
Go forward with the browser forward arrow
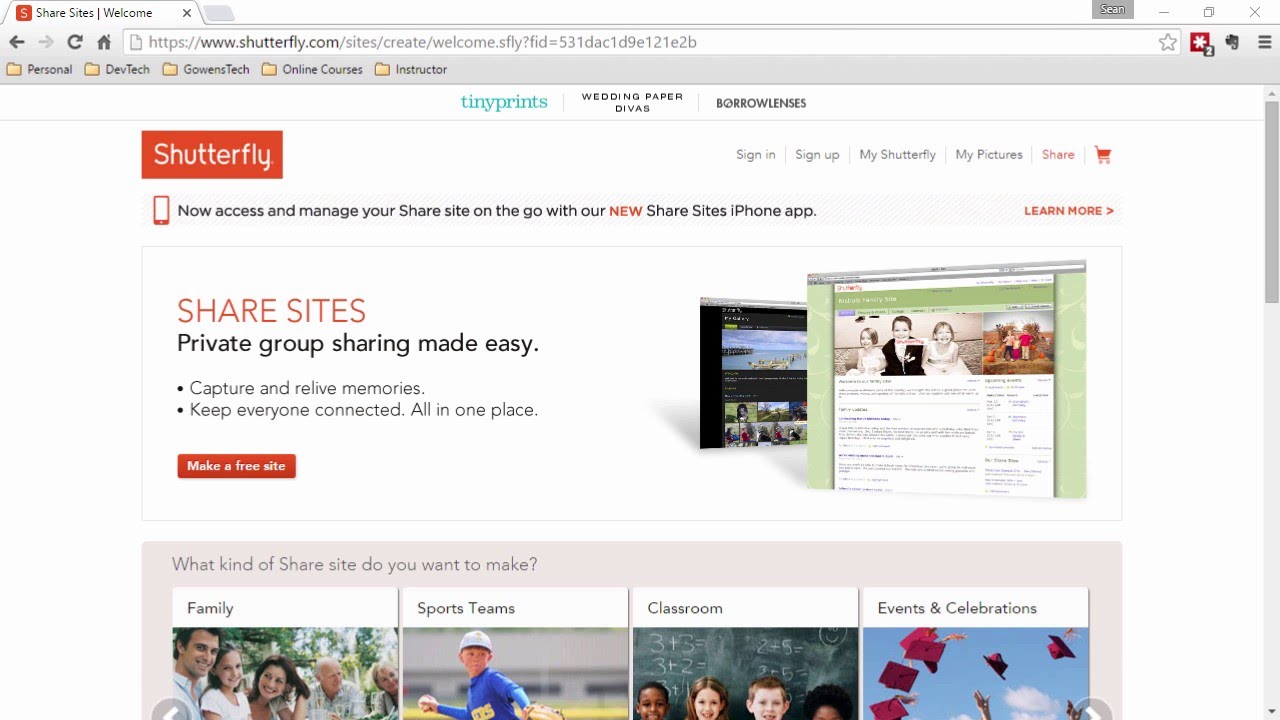coord(46,42)
